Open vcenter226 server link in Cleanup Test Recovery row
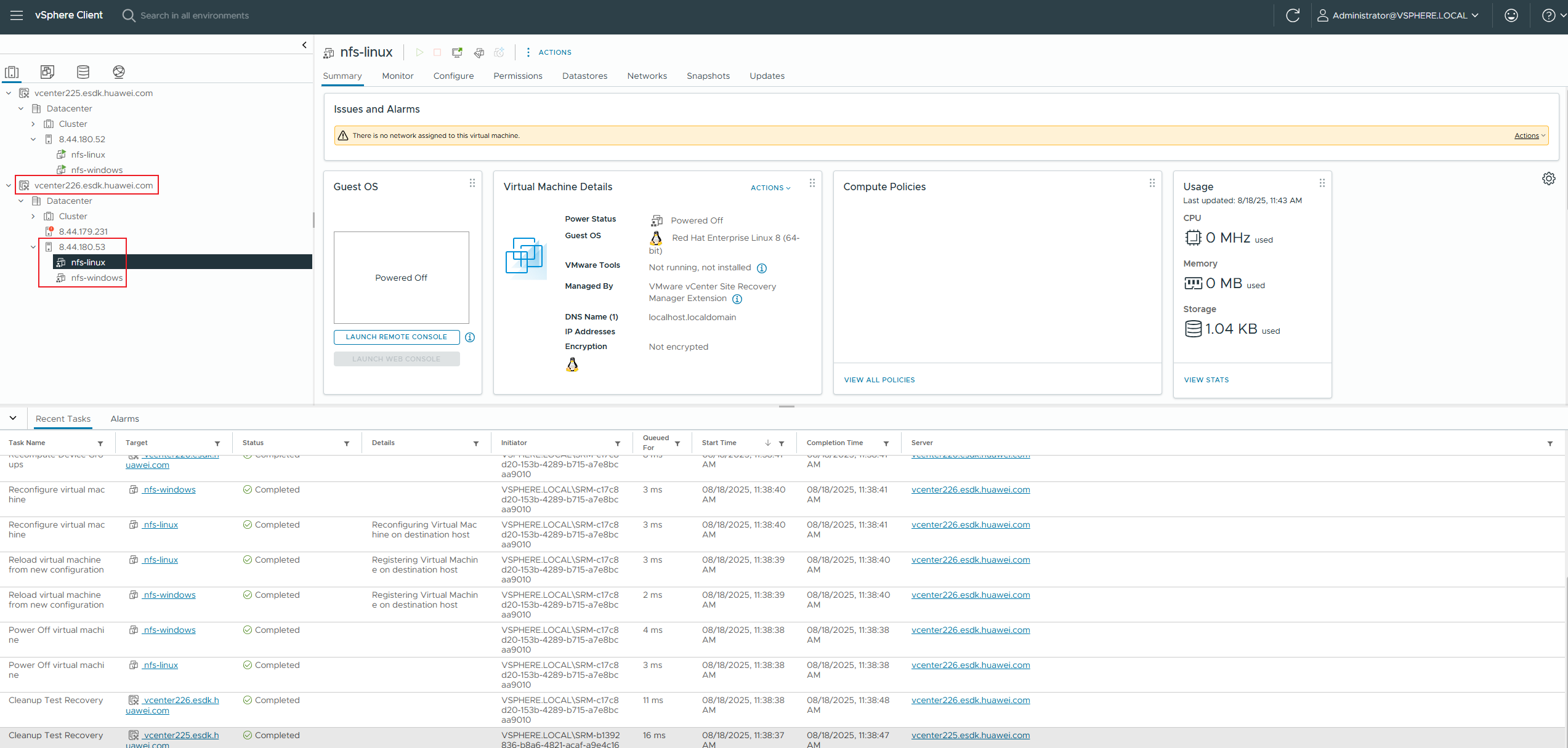The width and height of the screenshot is (1568, 748). [971, 700]
